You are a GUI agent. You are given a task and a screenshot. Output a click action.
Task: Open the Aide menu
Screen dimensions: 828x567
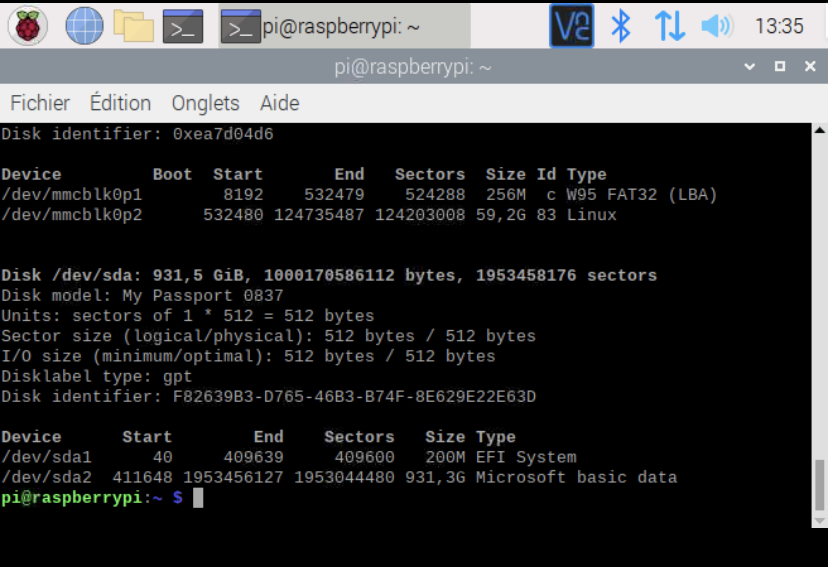(x=280, y=103)
